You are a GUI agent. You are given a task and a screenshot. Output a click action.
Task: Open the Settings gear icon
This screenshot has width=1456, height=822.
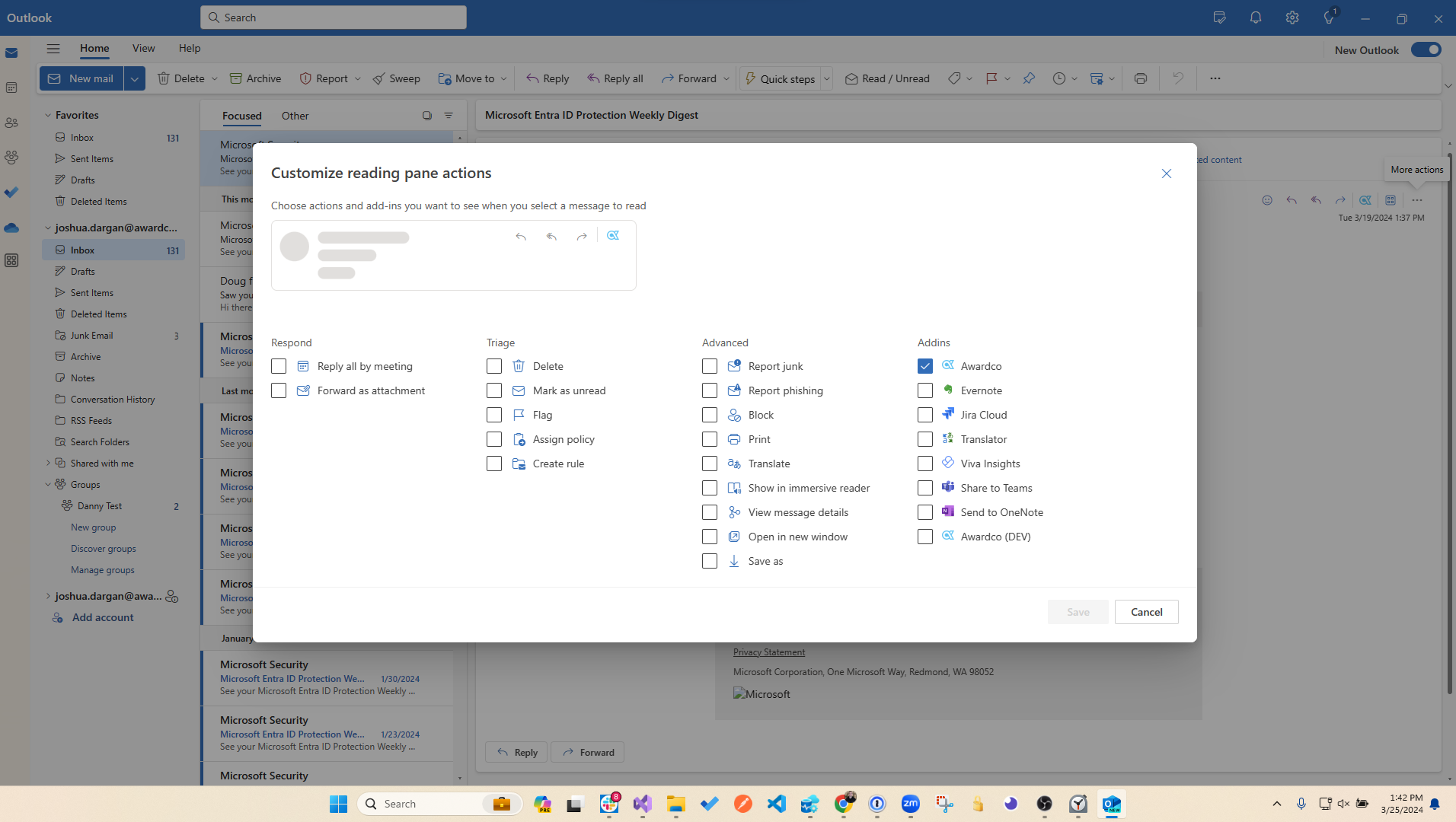pos(1292,18)
